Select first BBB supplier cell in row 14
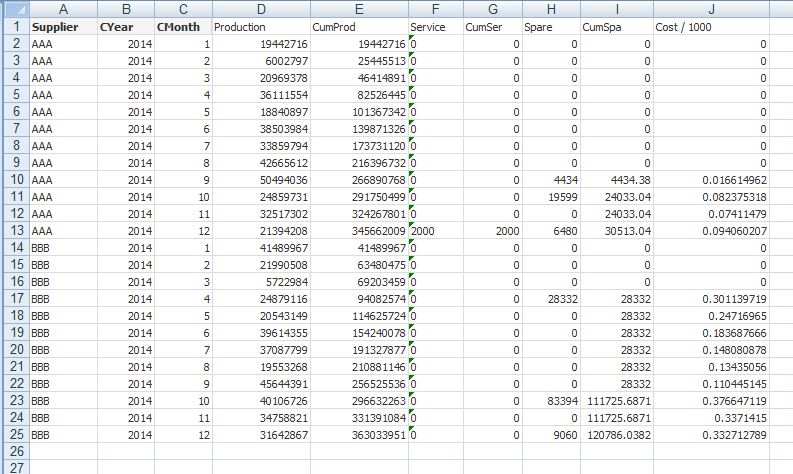The width and height of the screenshot is (793, 474). tap(63, 248)
